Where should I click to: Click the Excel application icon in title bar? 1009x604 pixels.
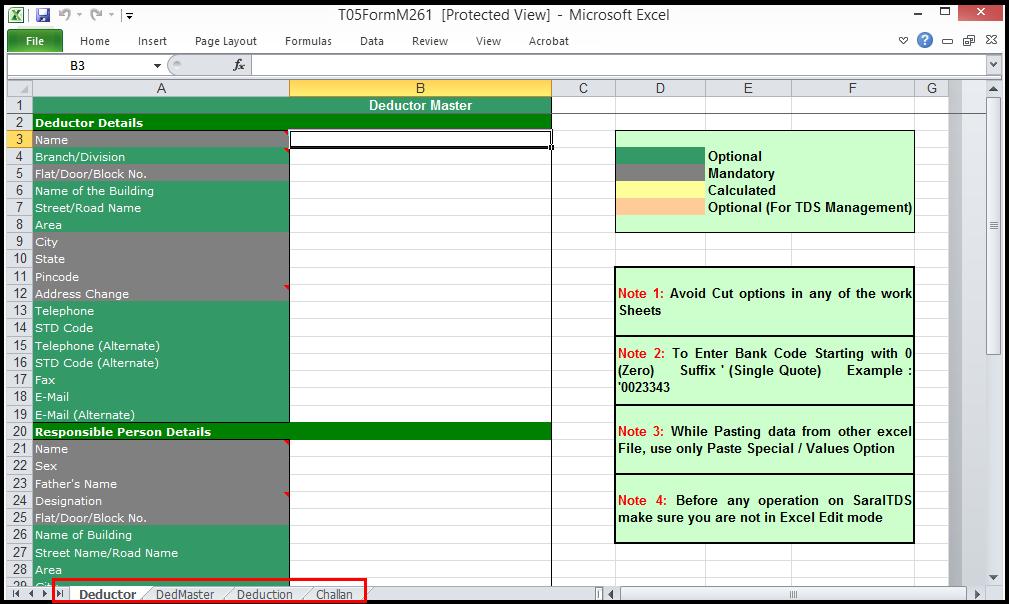click(x=17, y=15)
